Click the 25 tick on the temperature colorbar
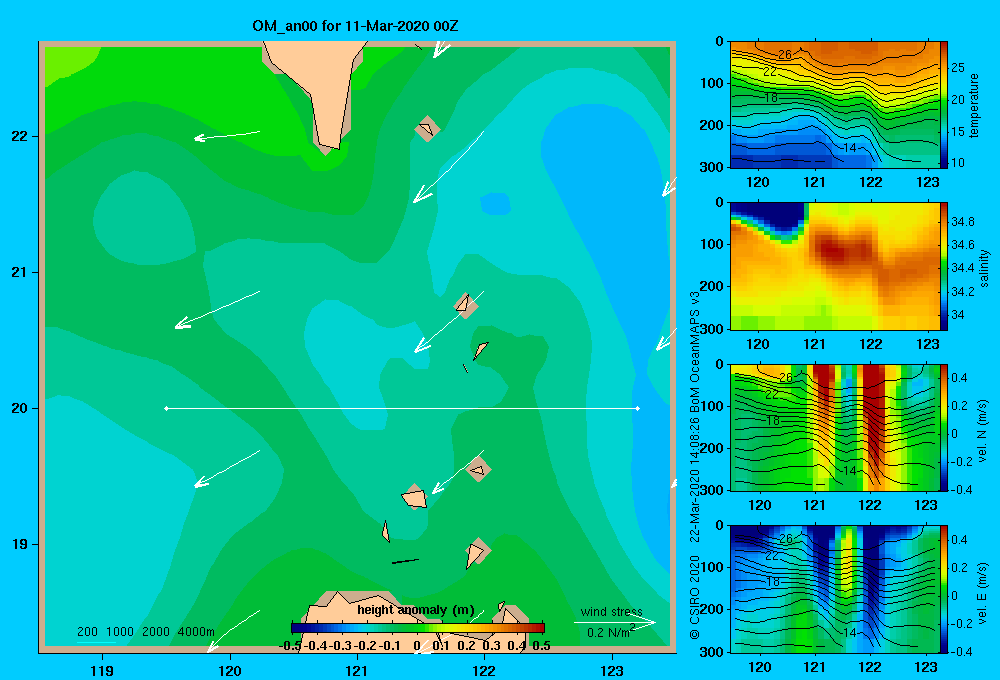Screen dimensions: 1000x680 click(958, 68)
